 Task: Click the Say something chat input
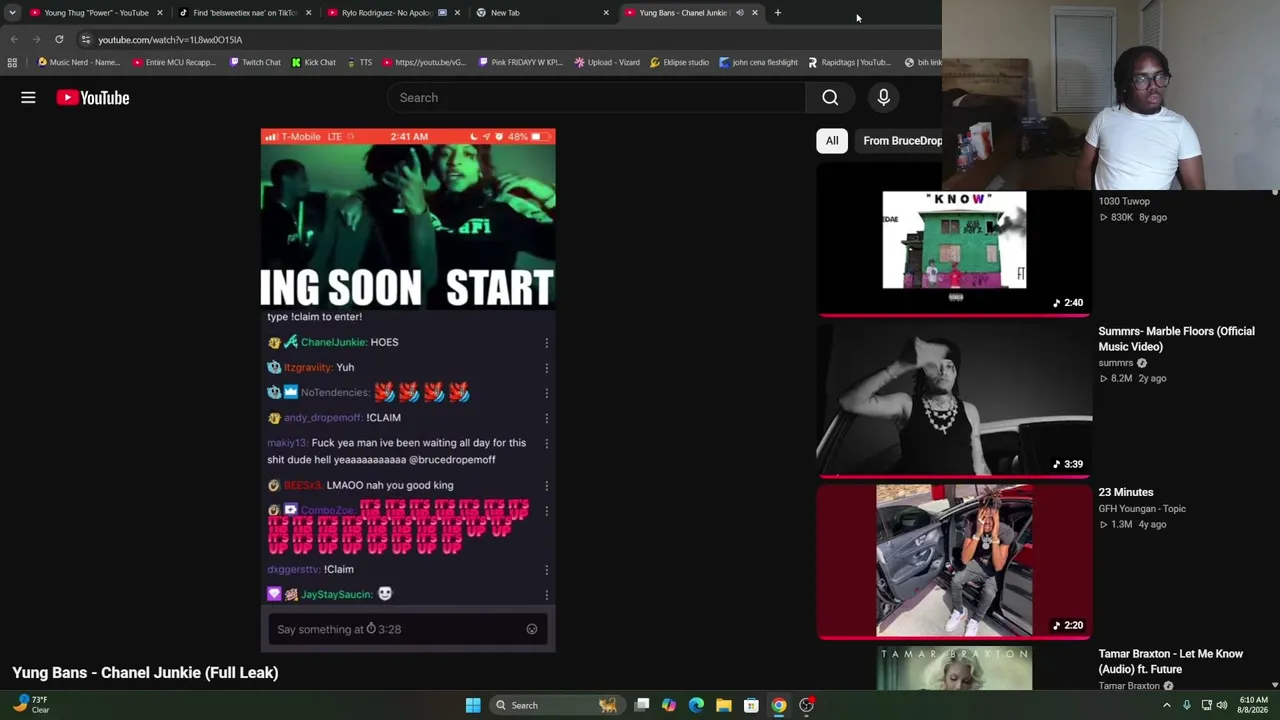click(408, 629)
